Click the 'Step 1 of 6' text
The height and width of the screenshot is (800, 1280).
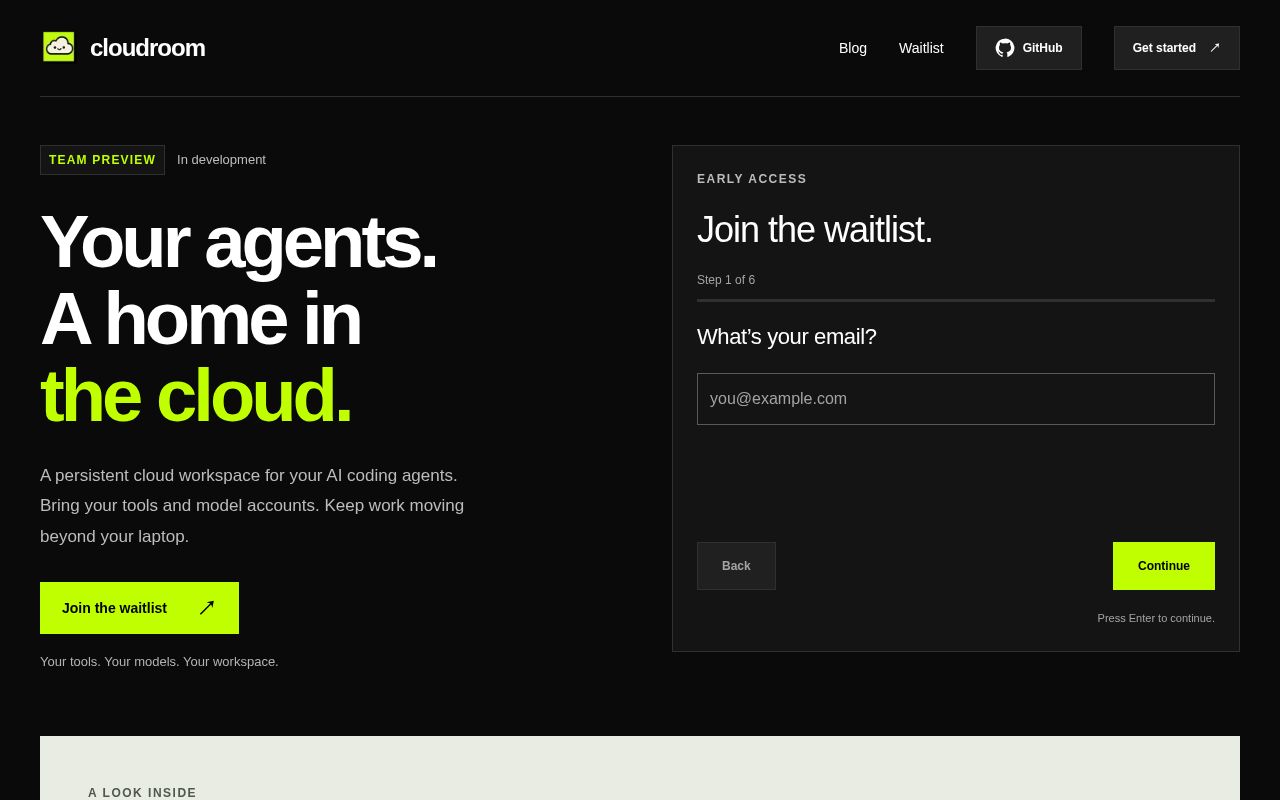(726, 280)
